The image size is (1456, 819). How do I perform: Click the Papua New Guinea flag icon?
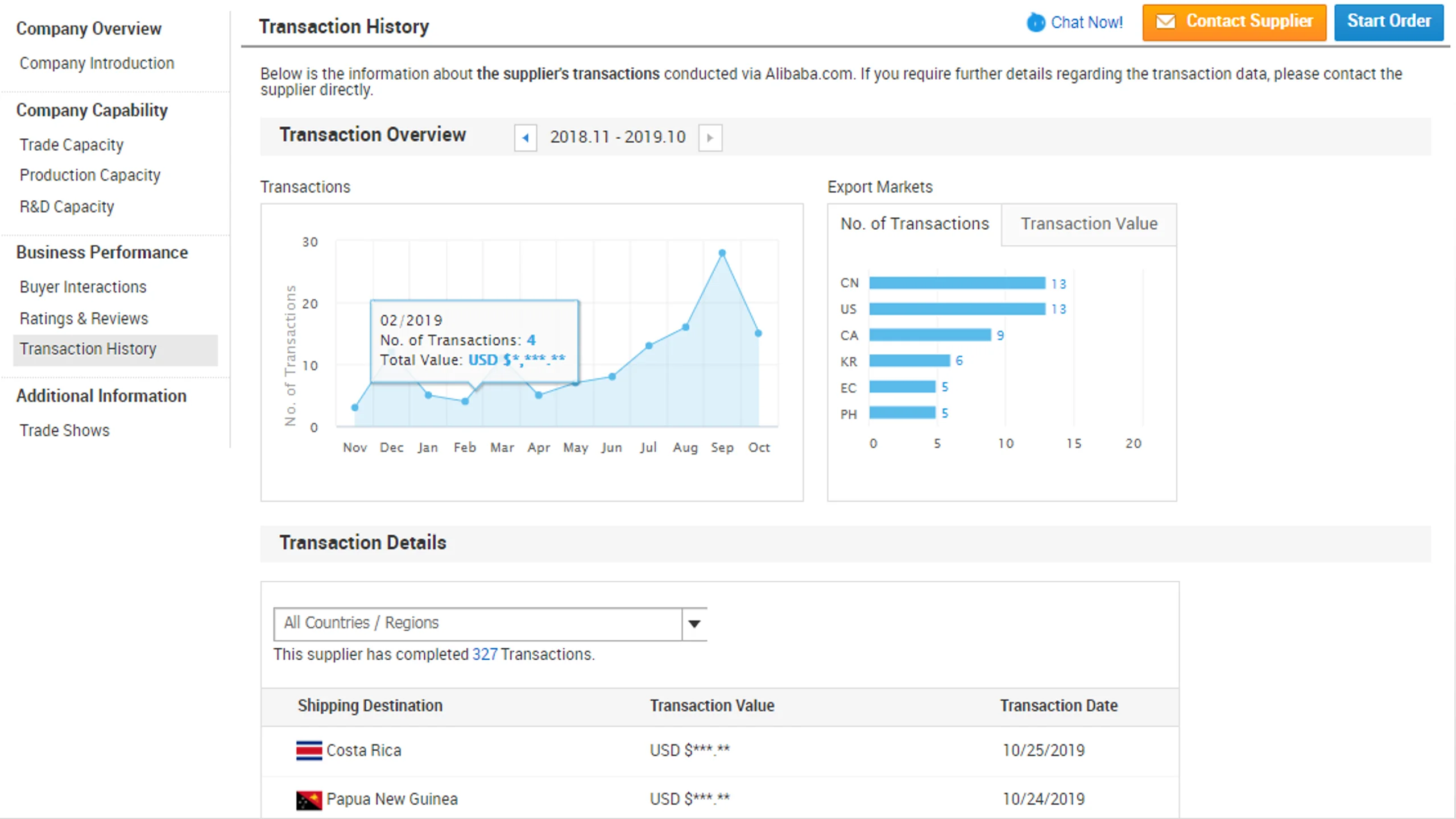click(309, 800)
